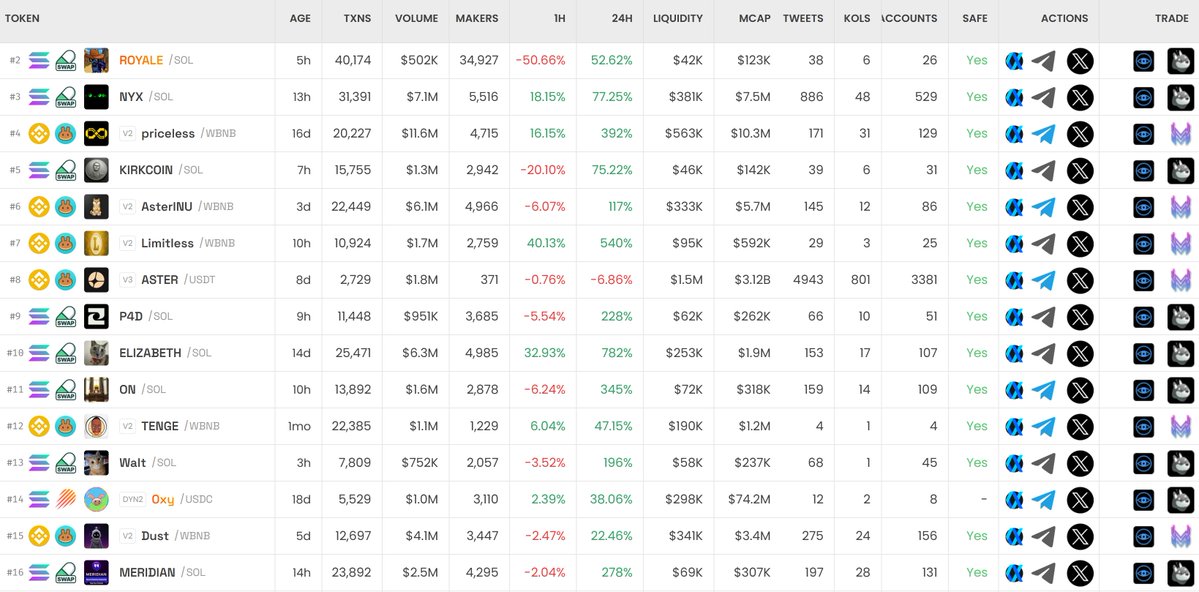Open the X (Twitter) icon for MERIDIAN
Image resolution: width=1199 pixels, height=592 pixels.
pos(1080,573)
